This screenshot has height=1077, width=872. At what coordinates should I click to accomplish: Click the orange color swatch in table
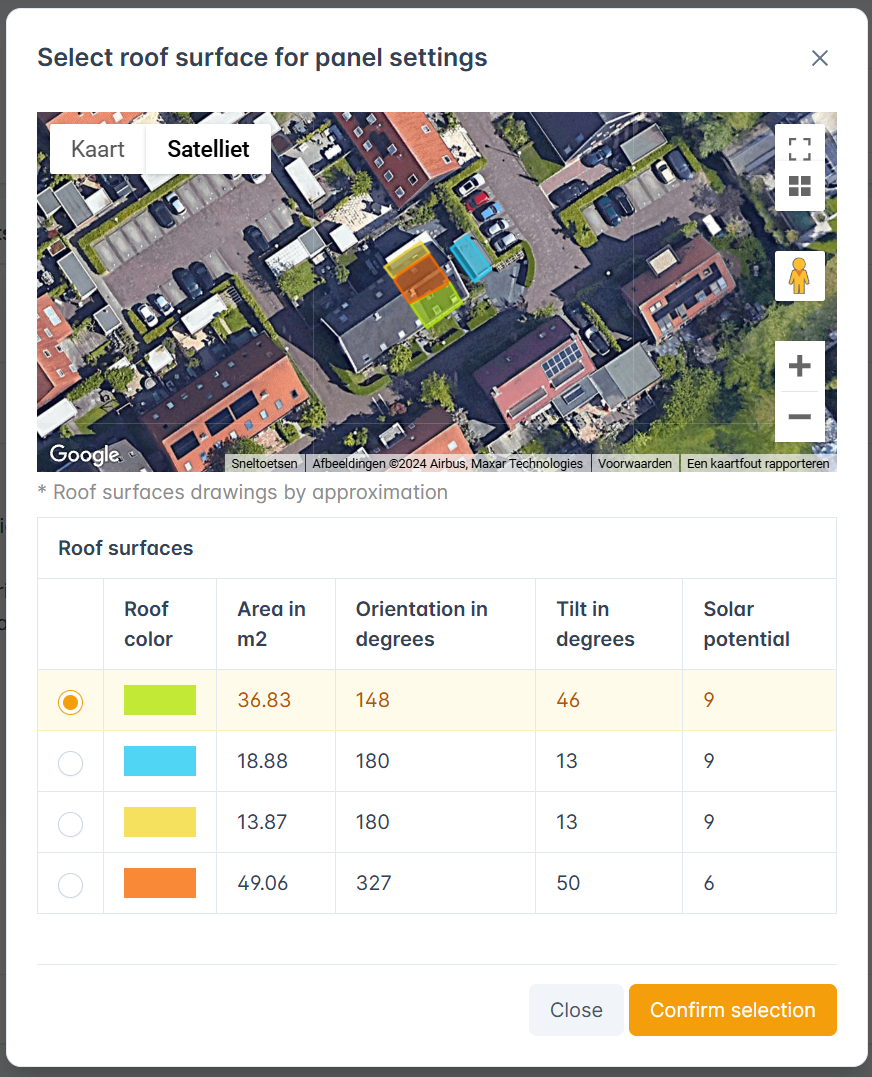click(x=160, y=883)
